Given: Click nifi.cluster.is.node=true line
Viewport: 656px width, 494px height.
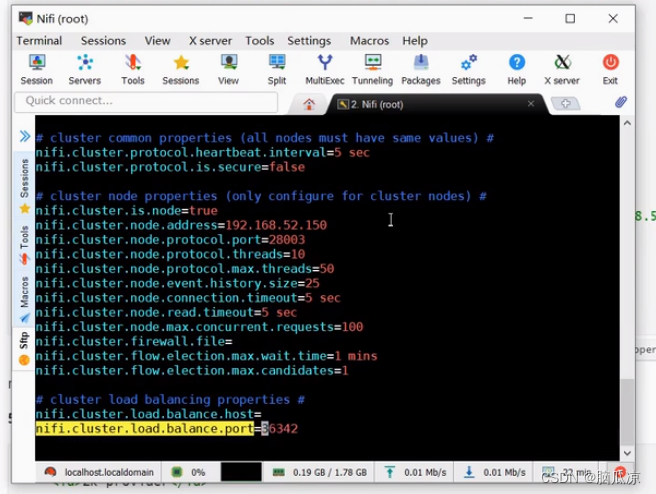Looking at the screenshot, I should (127, 210).
